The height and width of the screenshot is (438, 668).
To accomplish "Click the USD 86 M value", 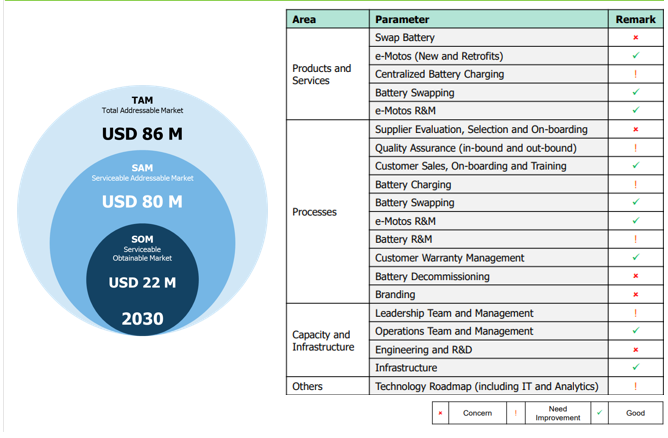I will (142, 134).
